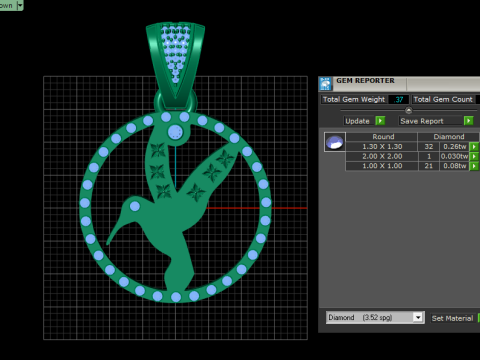480x360 pixels.
Task: Click the Total Gem Weight label
Action: (x=354, y=99)
